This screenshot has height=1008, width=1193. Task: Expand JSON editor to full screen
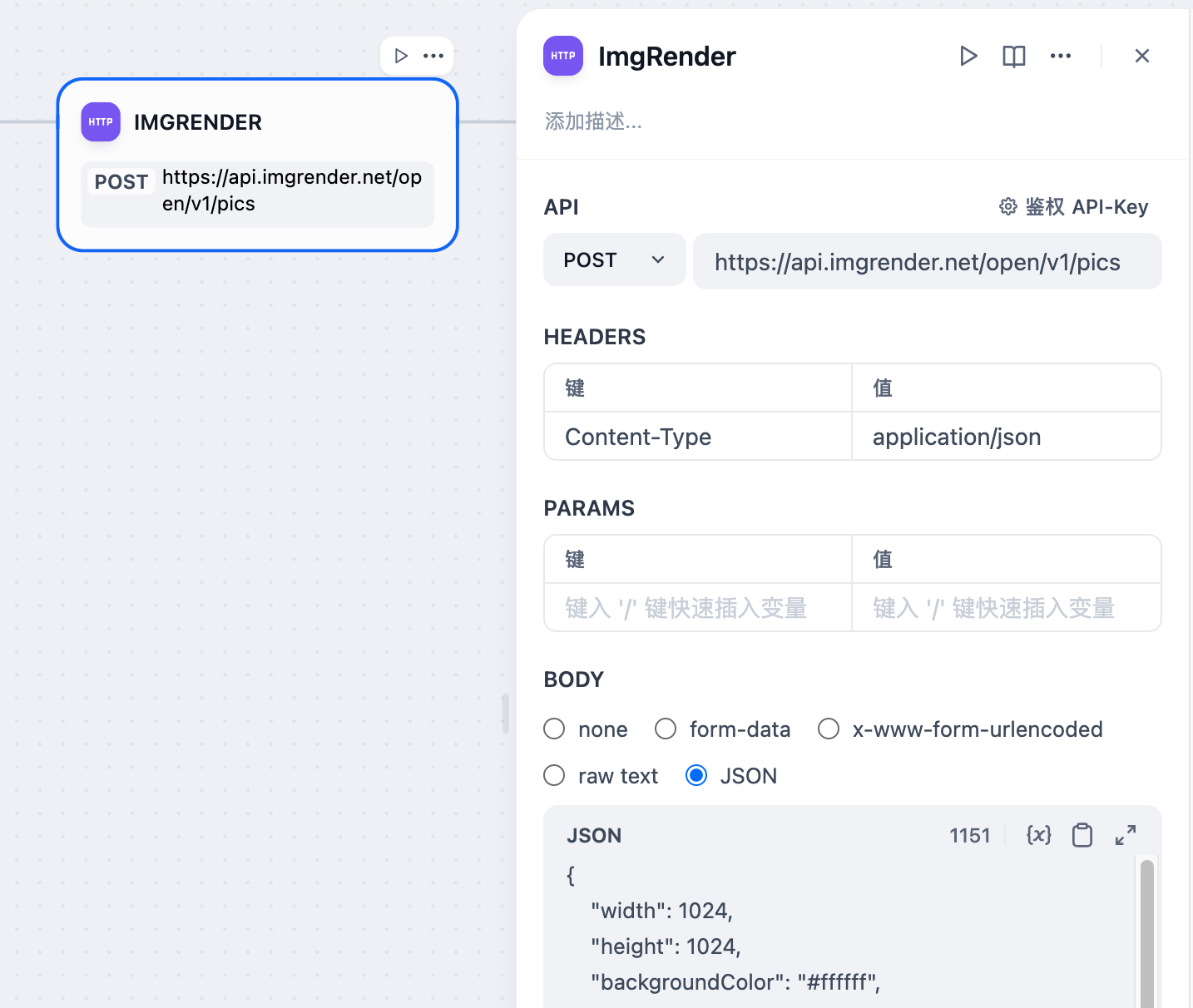coord(1126,835)
